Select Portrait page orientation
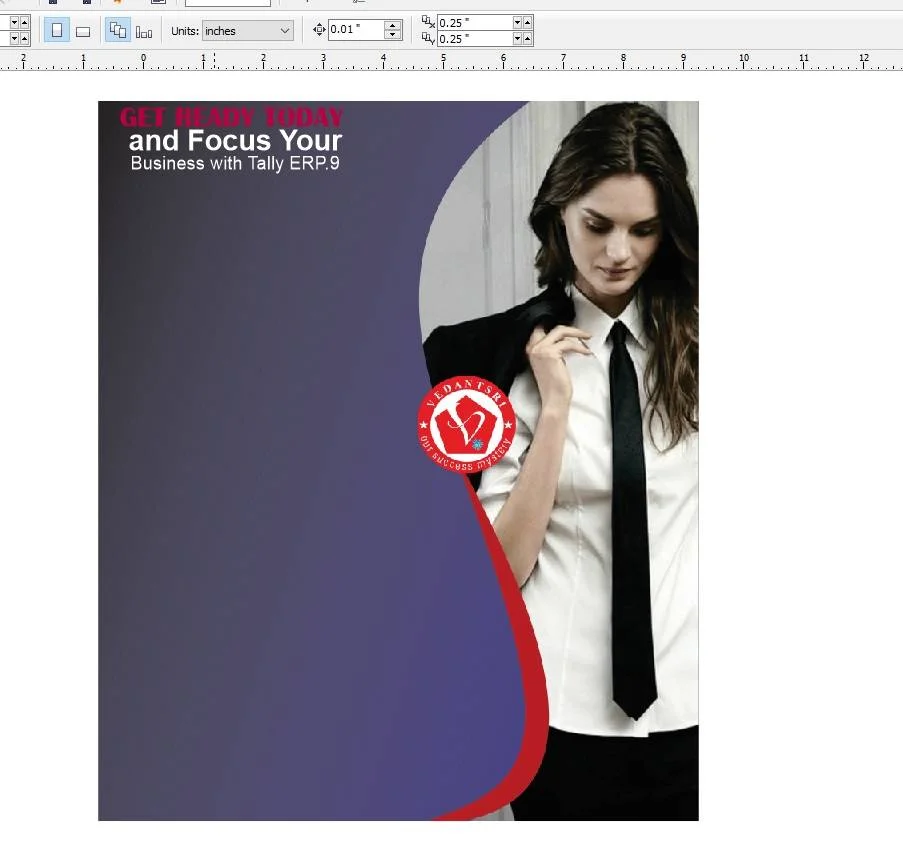The image size is (903, 849). (x=57, y=31)
